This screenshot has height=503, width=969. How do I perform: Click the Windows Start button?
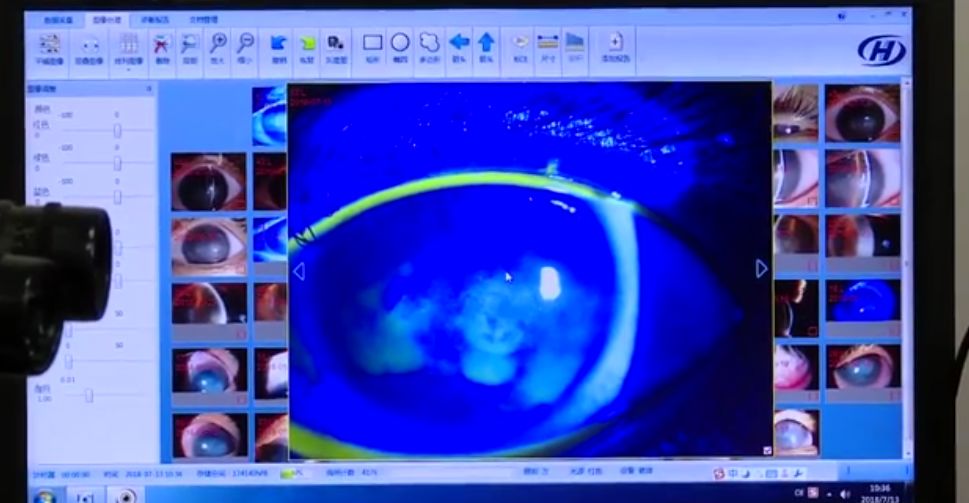pyautogui.click(x=44, y=496)
